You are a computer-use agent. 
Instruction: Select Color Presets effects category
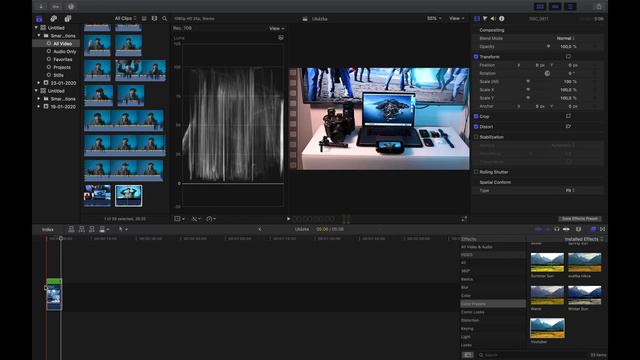point(493,304)
